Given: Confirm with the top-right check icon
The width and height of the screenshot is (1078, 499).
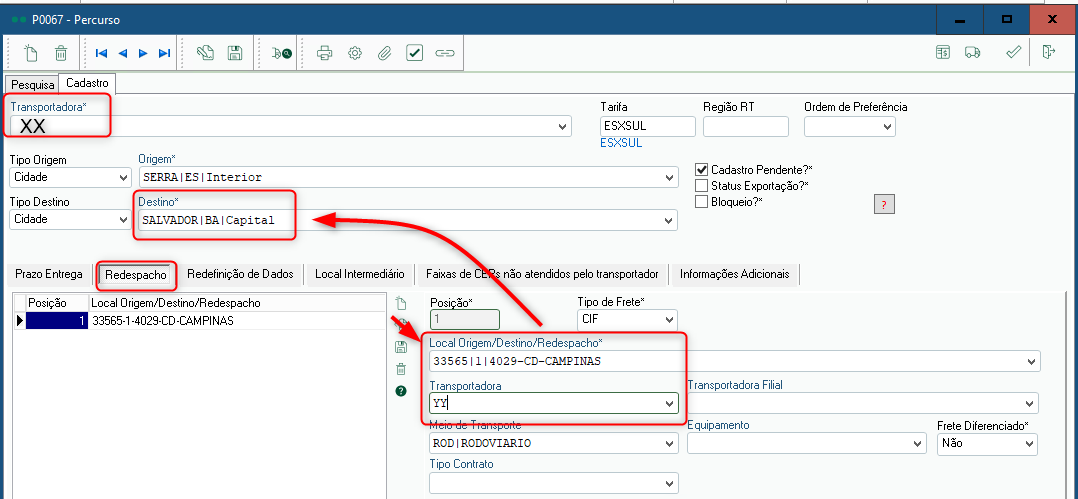Looking at the screenshot, I should [x=1013, y=53].
